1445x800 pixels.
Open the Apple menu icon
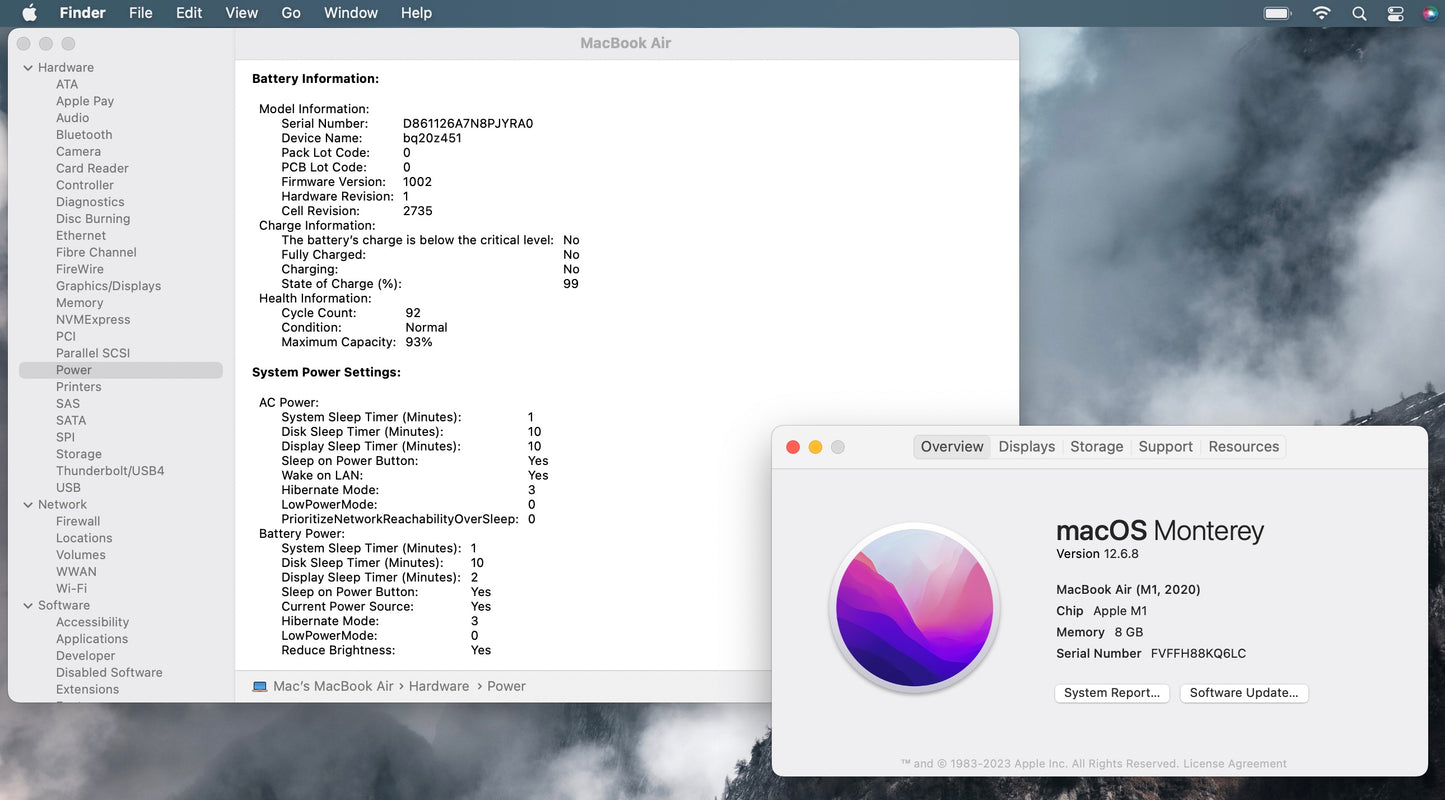[x=29, y=13]
